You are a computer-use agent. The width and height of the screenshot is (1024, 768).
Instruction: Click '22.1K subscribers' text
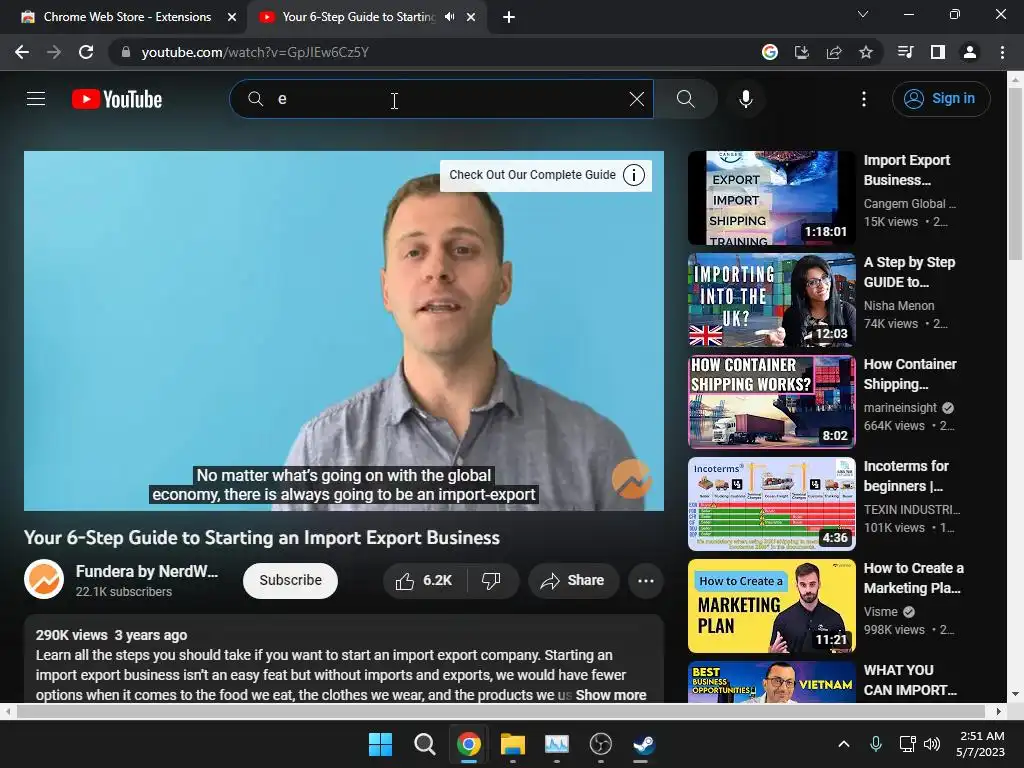click(123, 592)
